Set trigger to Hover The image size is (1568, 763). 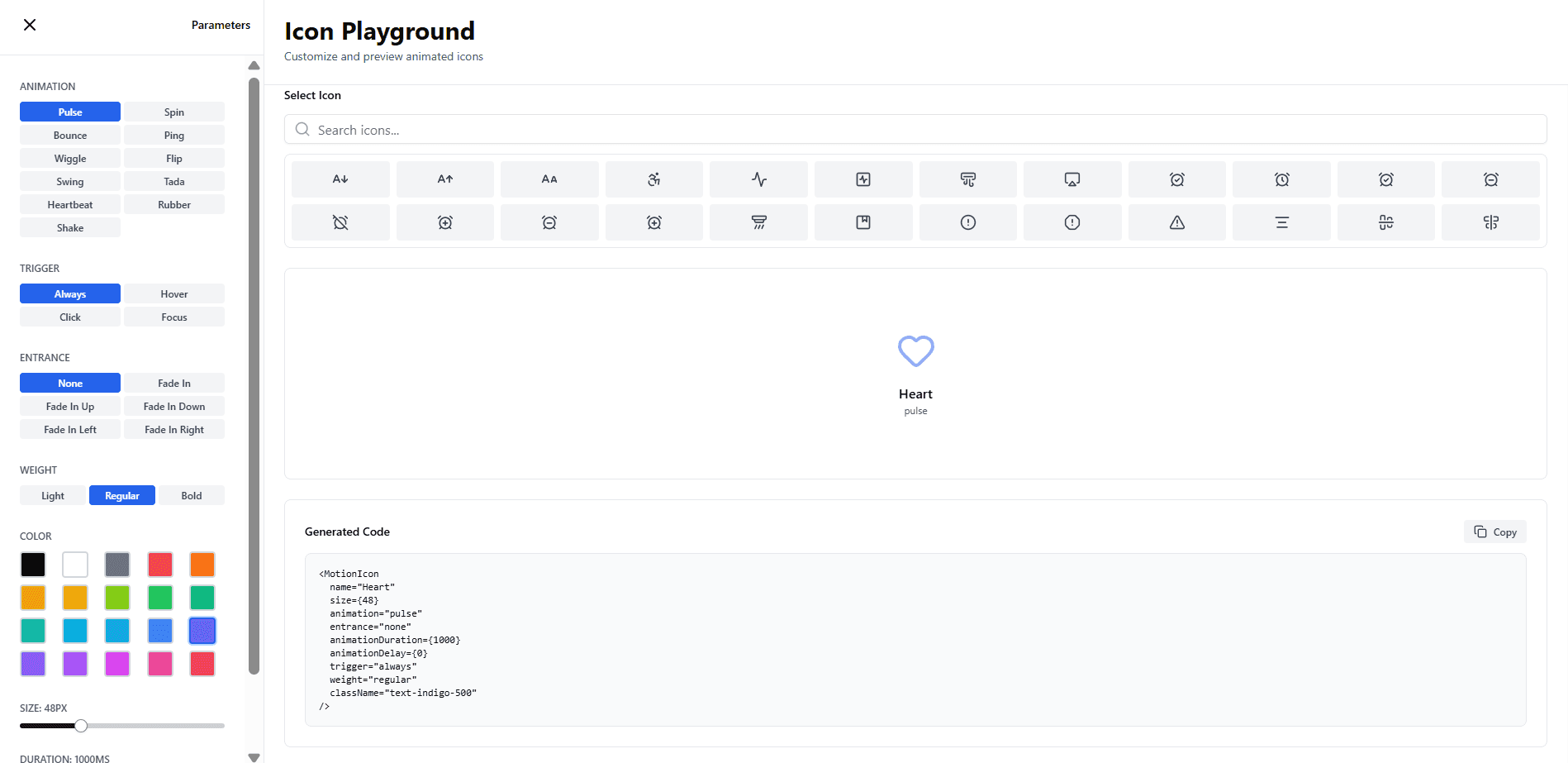click(x=174, y=293)
